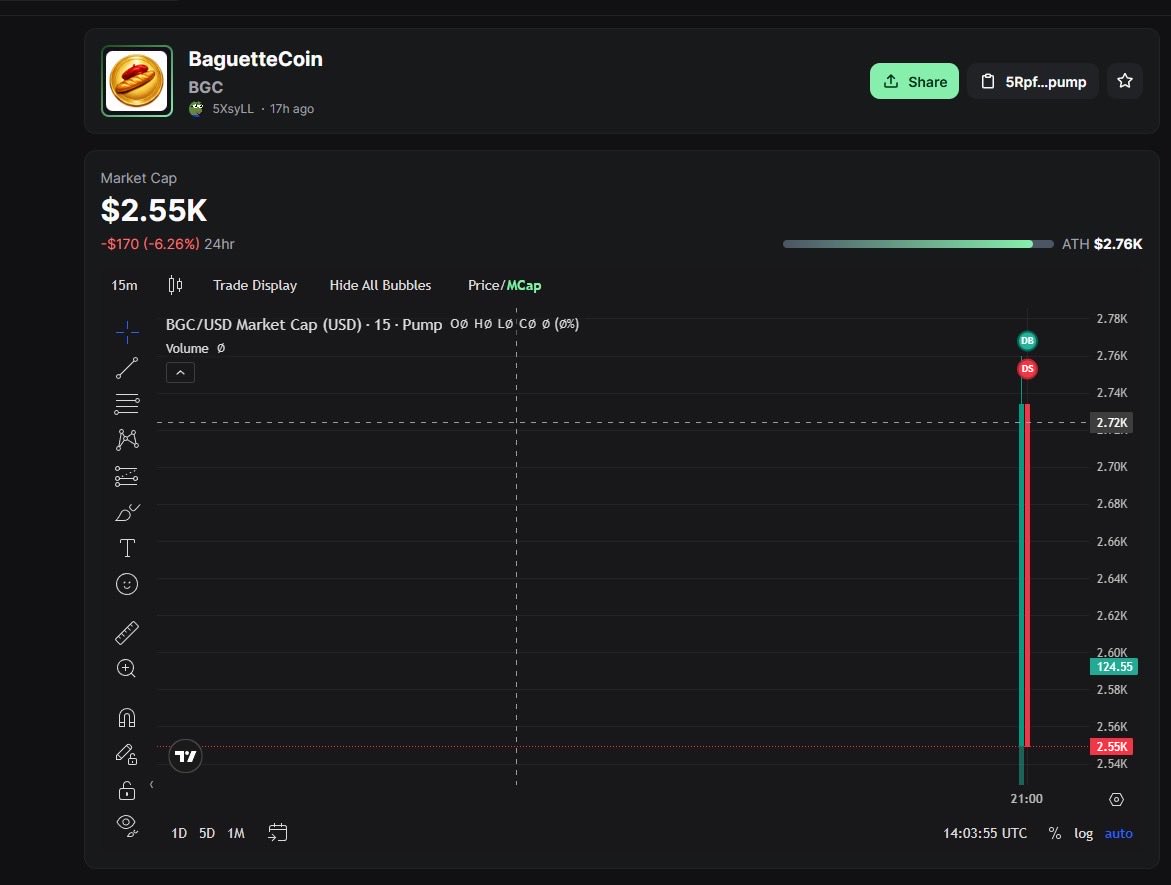Viewport: 1171px width, 885px height.
Task: Open the 15m interval selector
Action: coord(124,285)
